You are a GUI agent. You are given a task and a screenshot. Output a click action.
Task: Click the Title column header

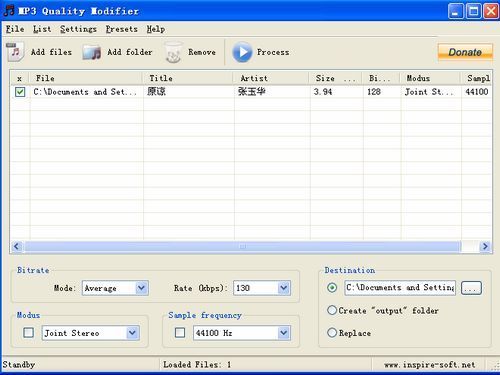point(188,78)
